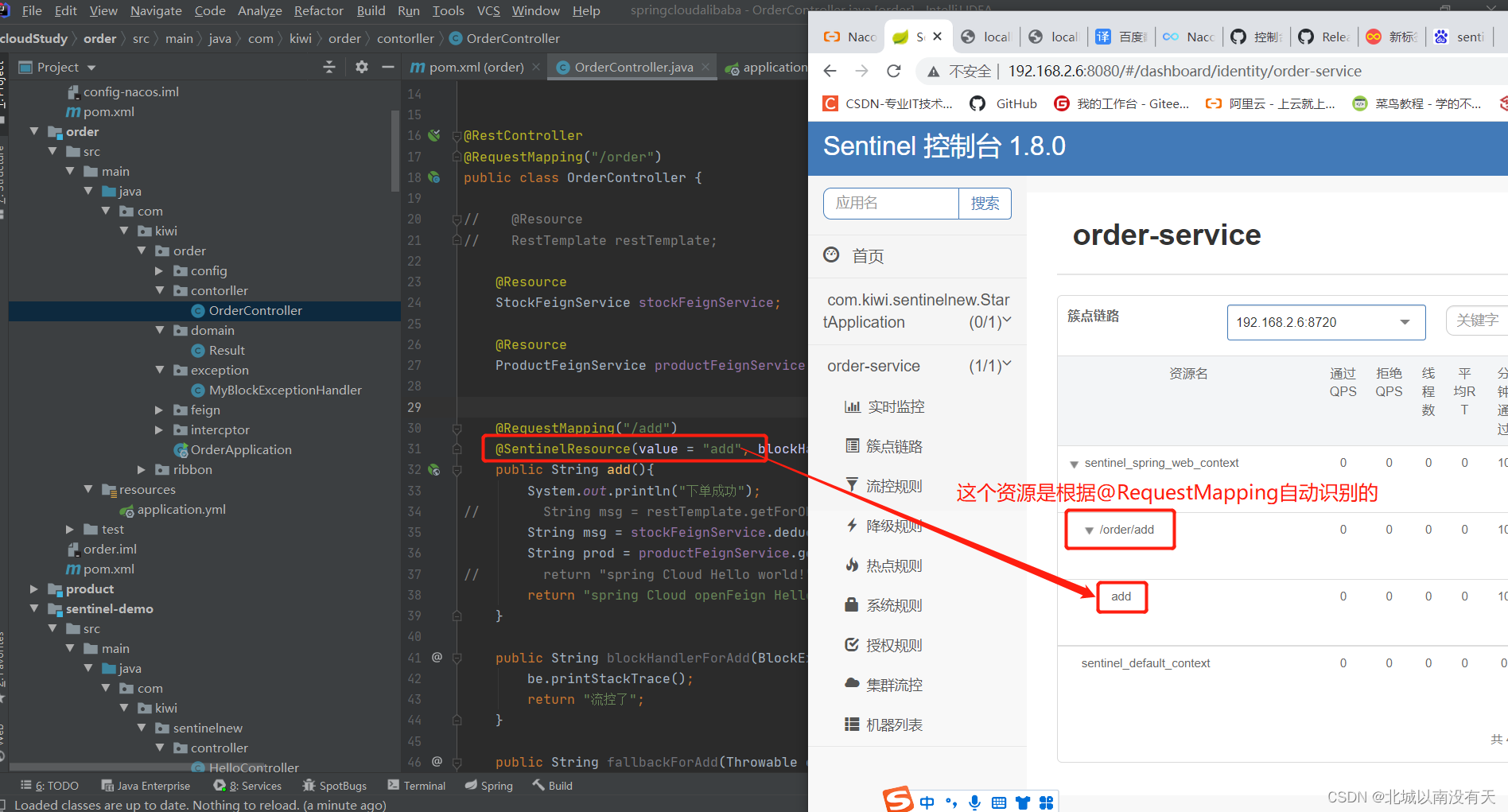Expand the ribbon folder in project tree
Image resolution: width=1508 pixels, height=812 pixels.
tap(142, 469)
